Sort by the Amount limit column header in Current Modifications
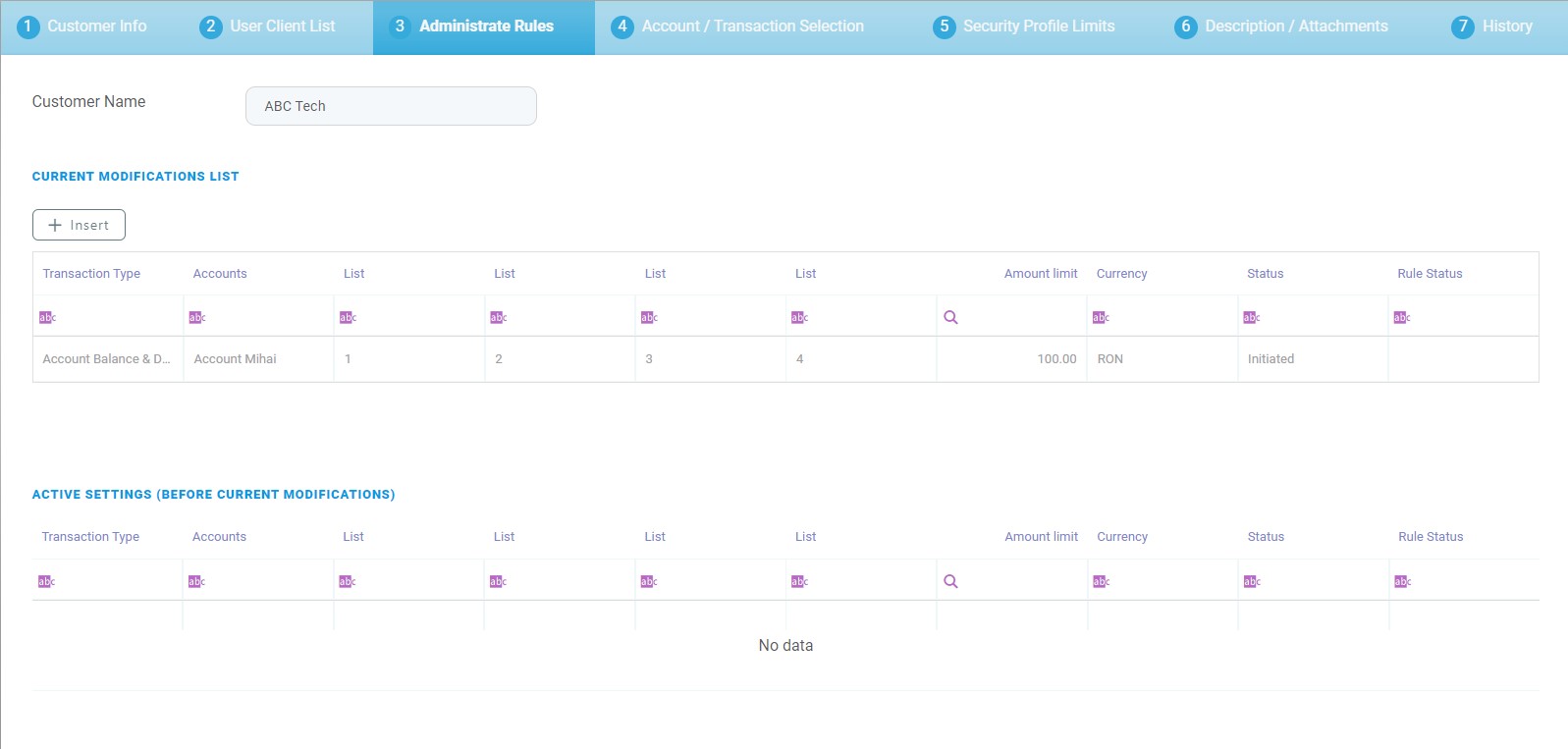This screenshot has height=749, width=1568. tap(1040, 274)
